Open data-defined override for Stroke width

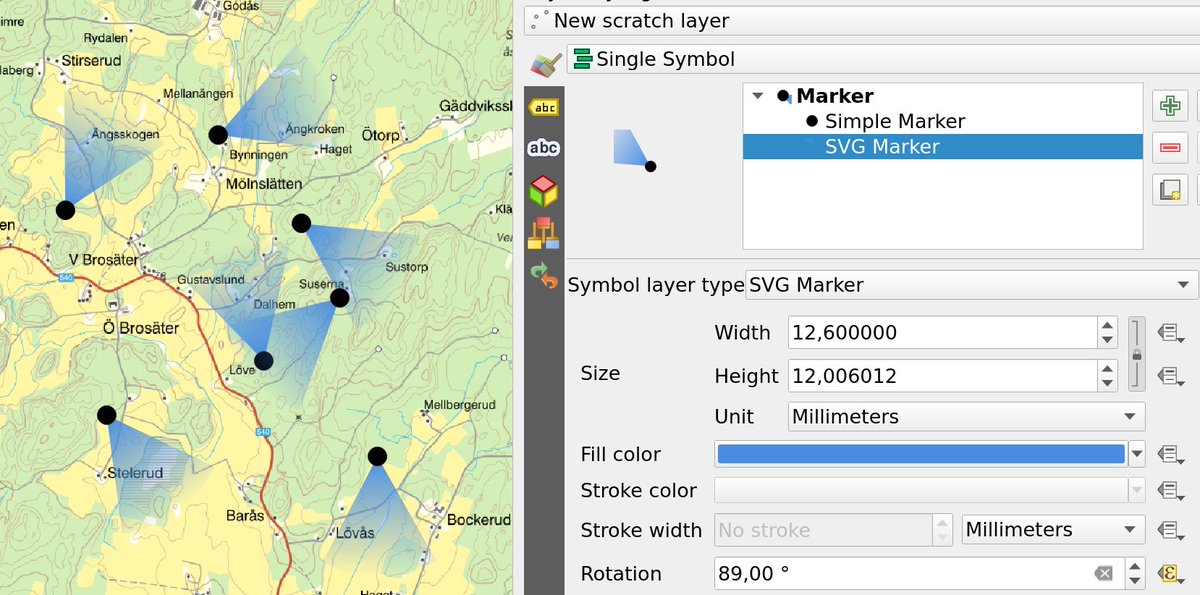(1170, 530)
